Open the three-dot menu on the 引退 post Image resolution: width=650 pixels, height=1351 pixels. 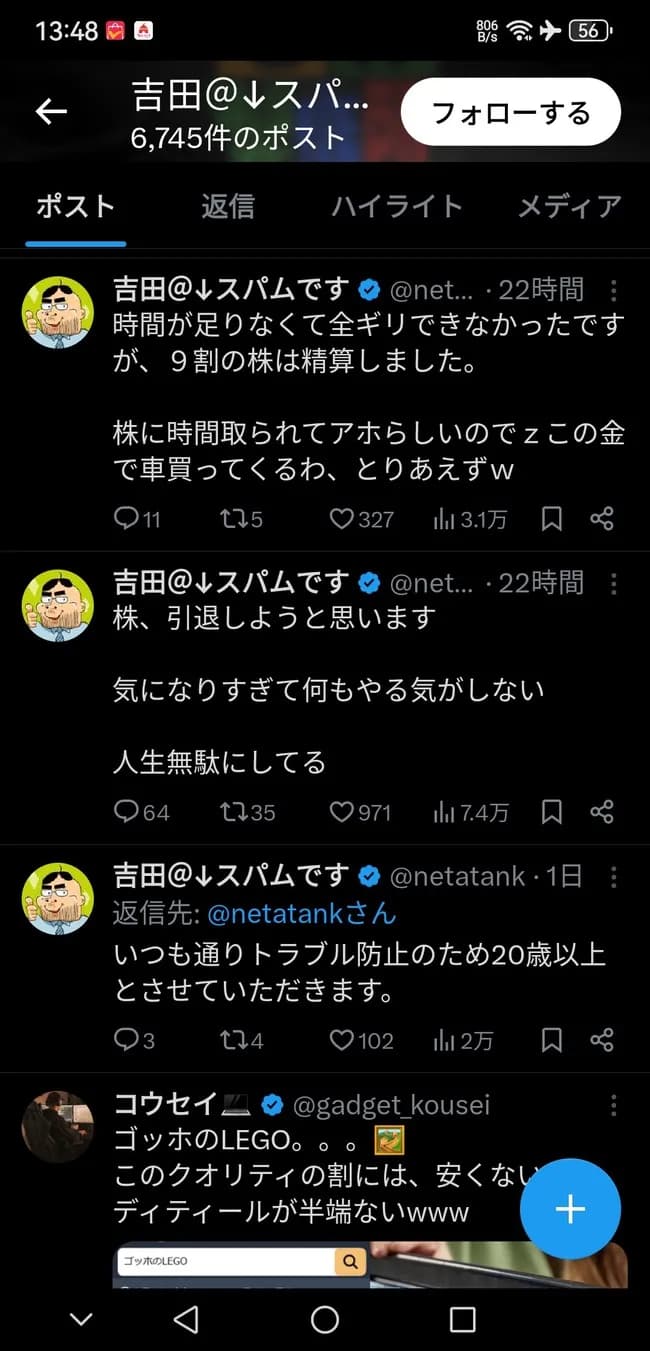613,583
